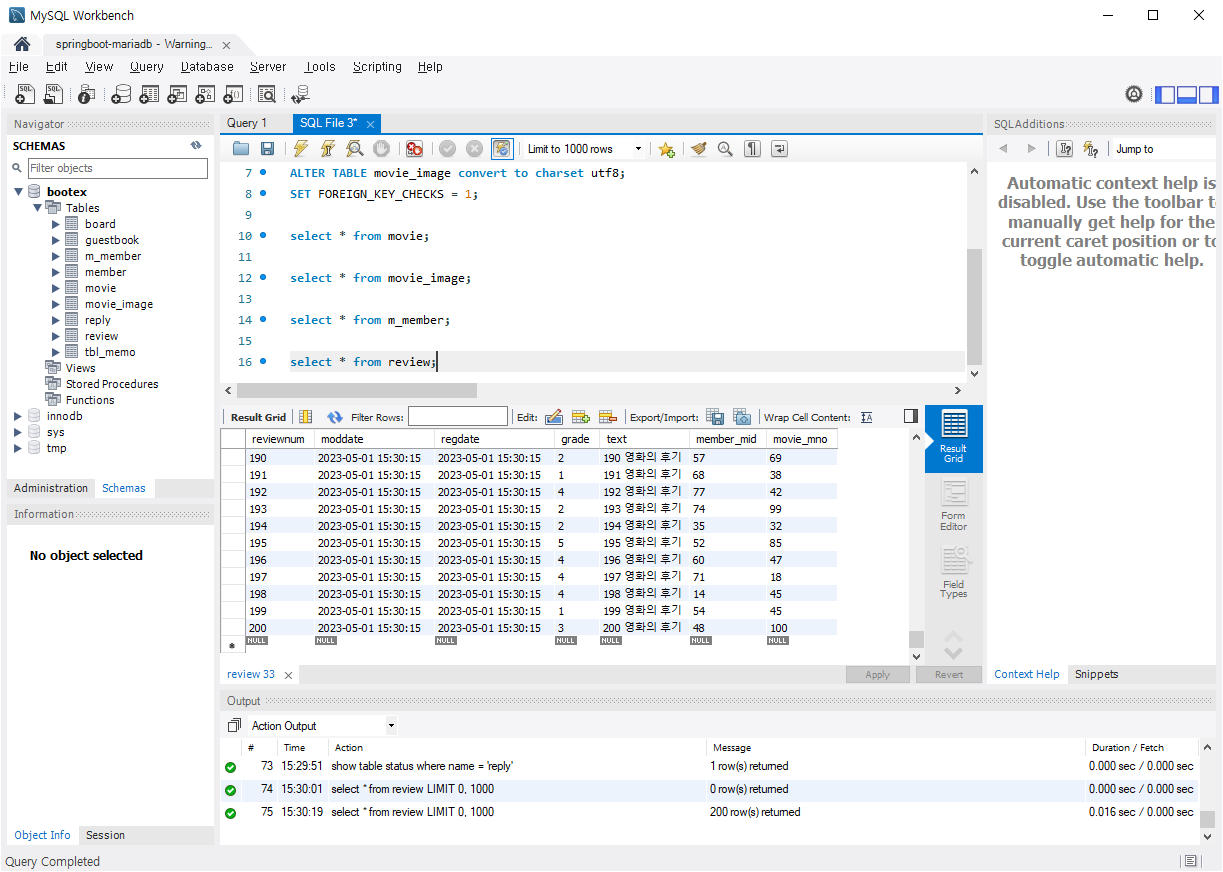Open the object inspector toolbar icon

[x=86, y=94]
